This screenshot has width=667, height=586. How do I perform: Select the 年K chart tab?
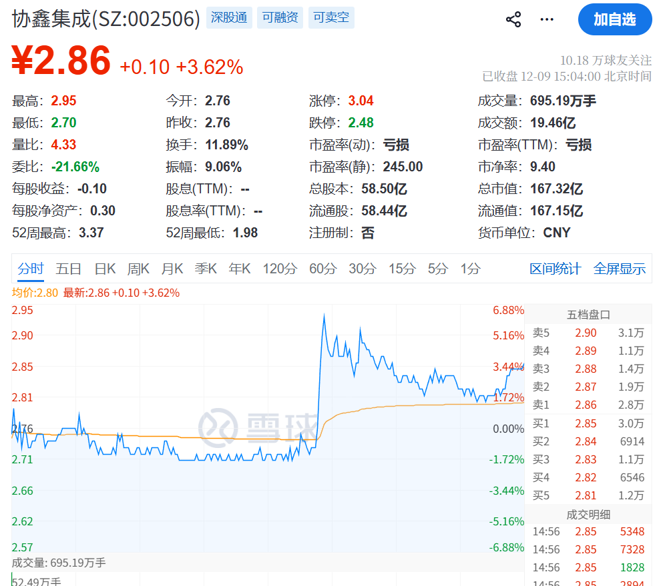click(x=240, y=269)
